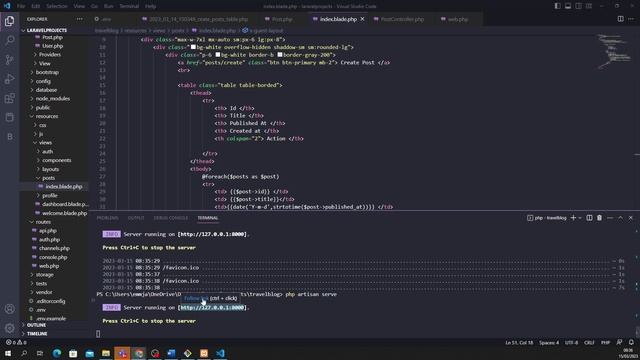
Task: Open Google Chrome from the taskbar
Action: click(139, 353)
